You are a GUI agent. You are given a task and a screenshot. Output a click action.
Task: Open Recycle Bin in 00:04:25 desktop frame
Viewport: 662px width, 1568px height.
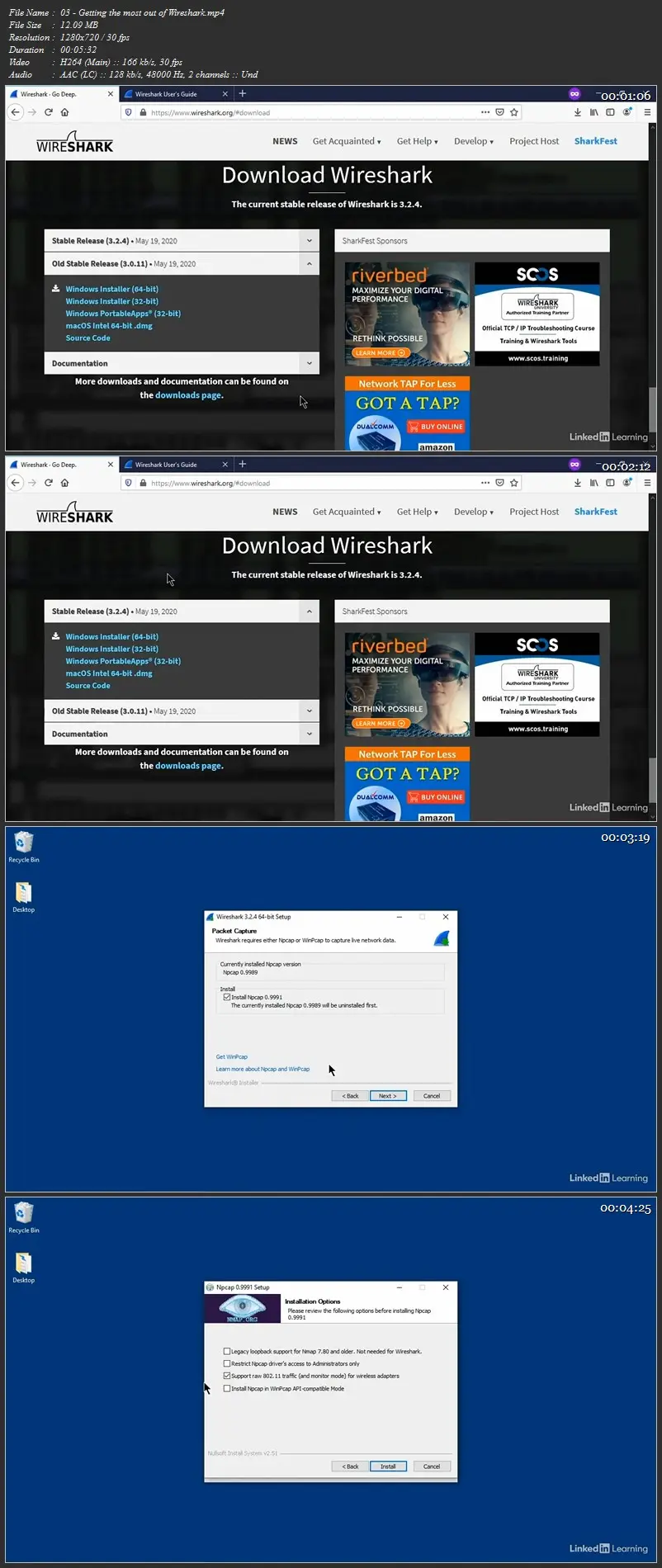pos(24,1217)
